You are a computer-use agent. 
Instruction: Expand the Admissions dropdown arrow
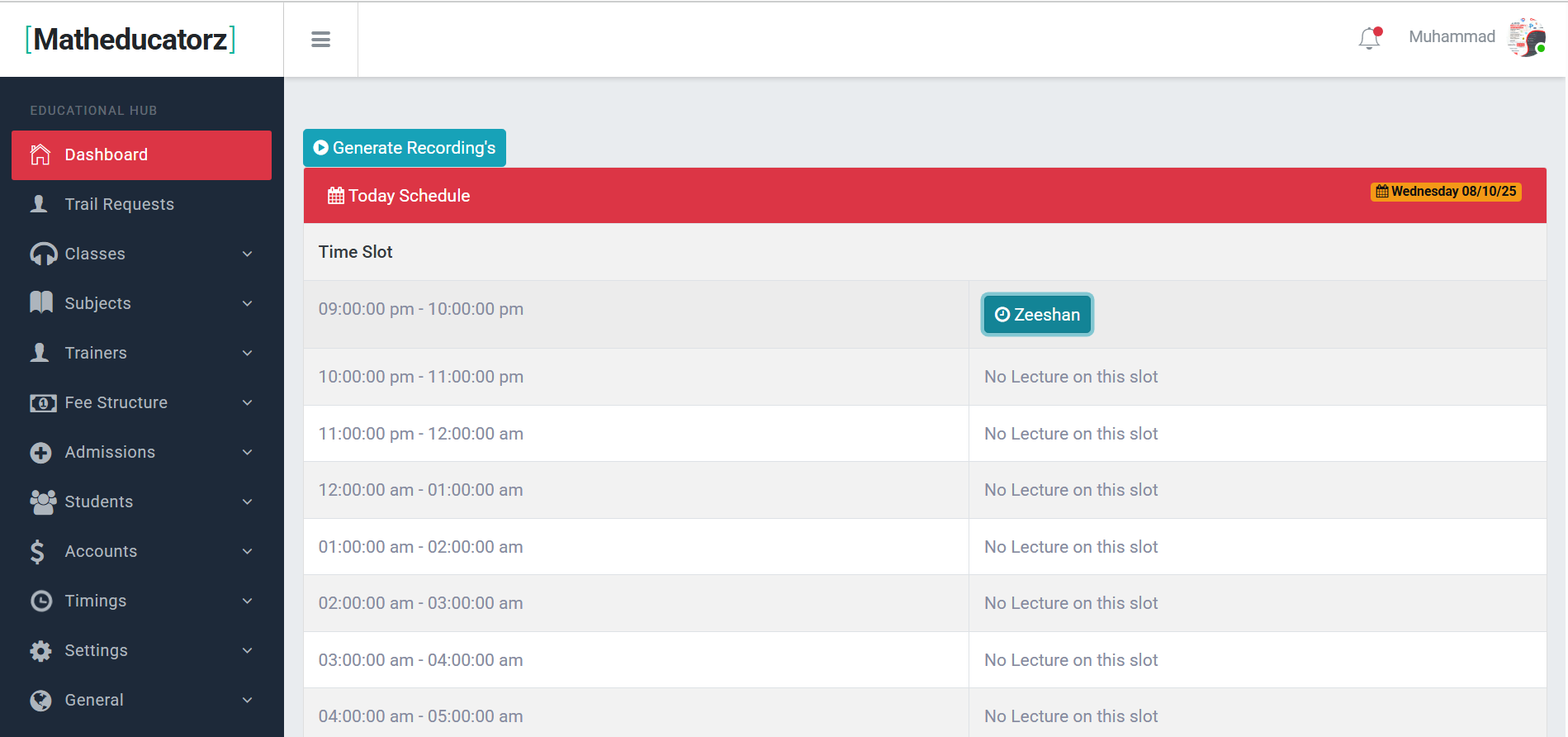pyautogui.click(x=247, y=452)
